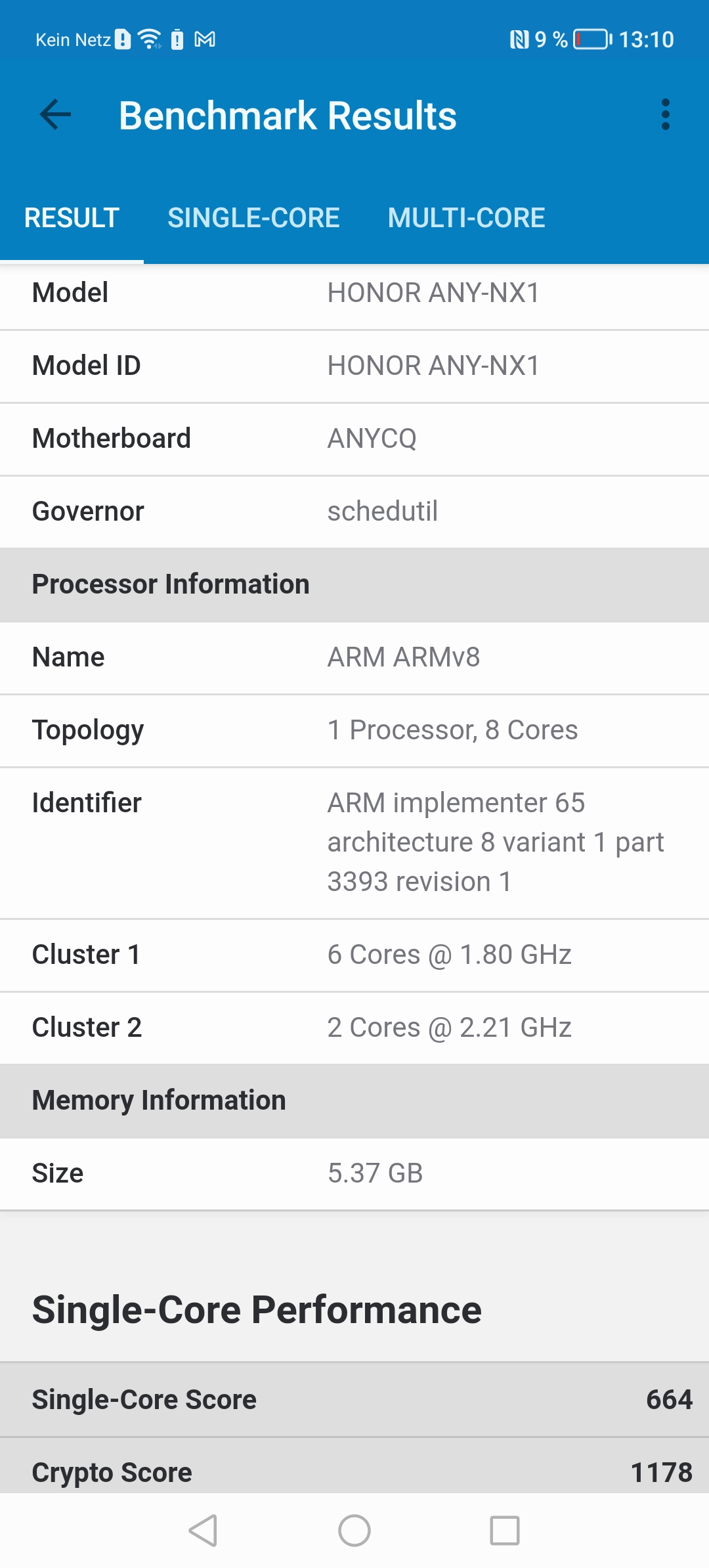Switch to the MULTI-CORE tab

[x=466, y=218]
